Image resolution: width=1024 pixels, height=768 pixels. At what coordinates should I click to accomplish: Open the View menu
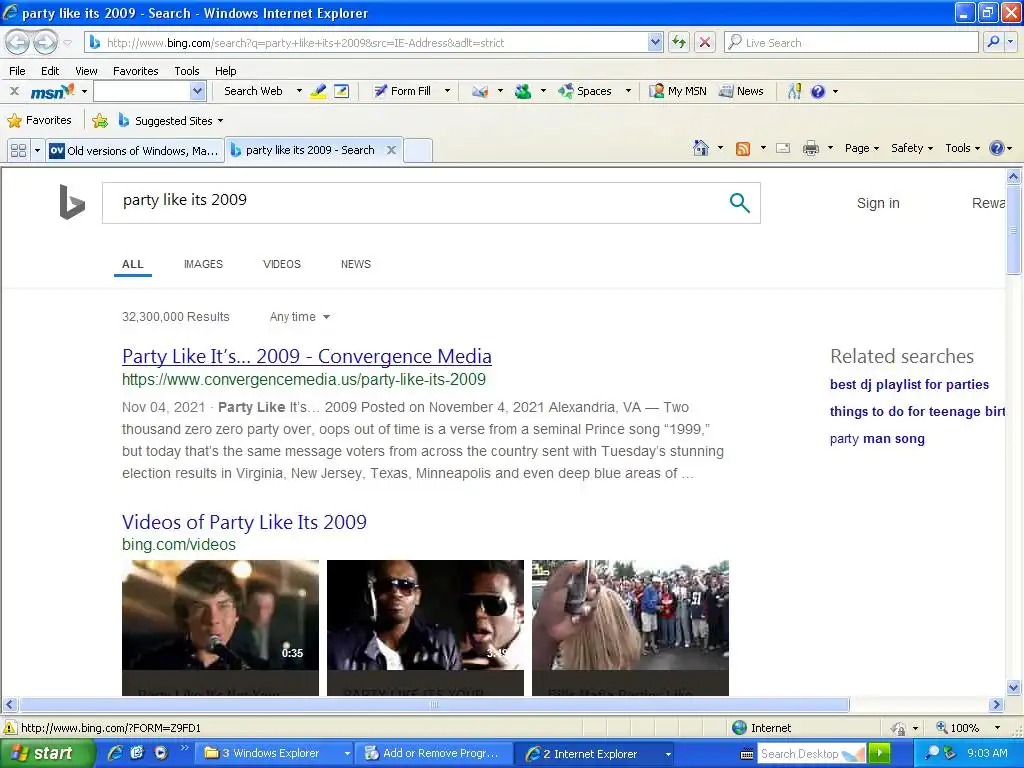coord(86,71)
